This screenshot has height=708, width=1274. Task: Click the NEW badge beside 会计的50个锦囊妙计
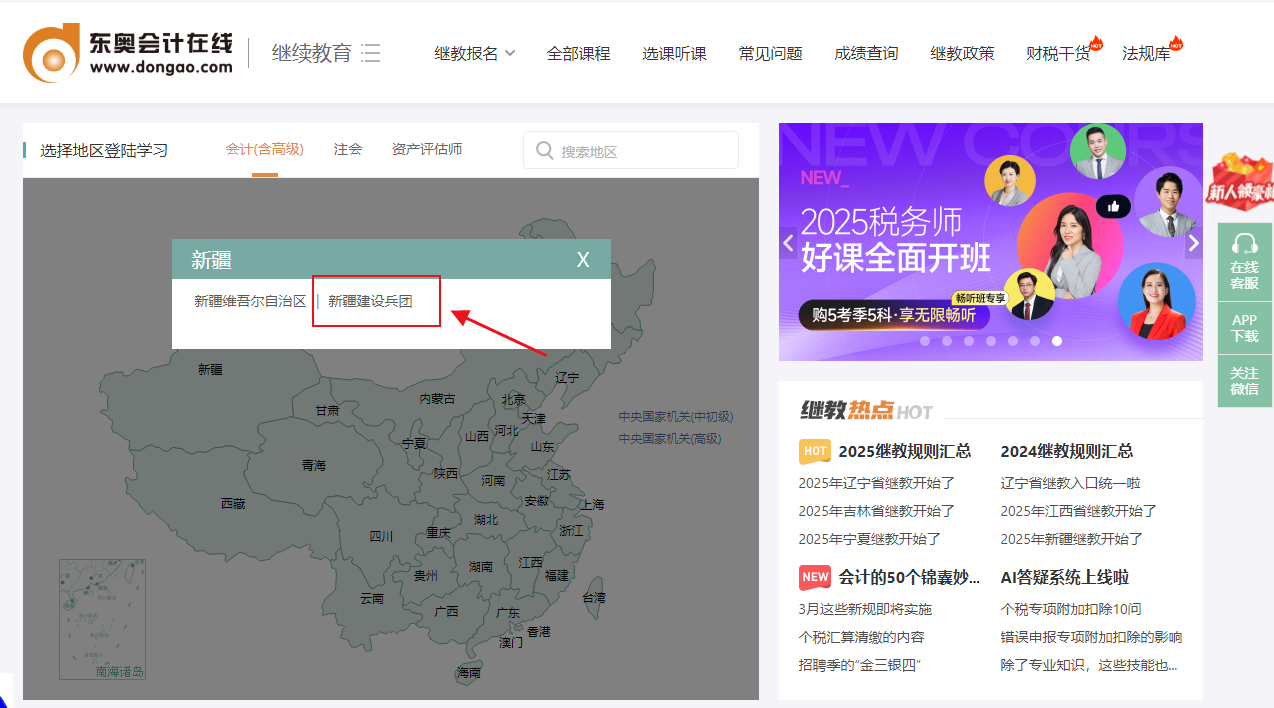(x=814, y=577)
